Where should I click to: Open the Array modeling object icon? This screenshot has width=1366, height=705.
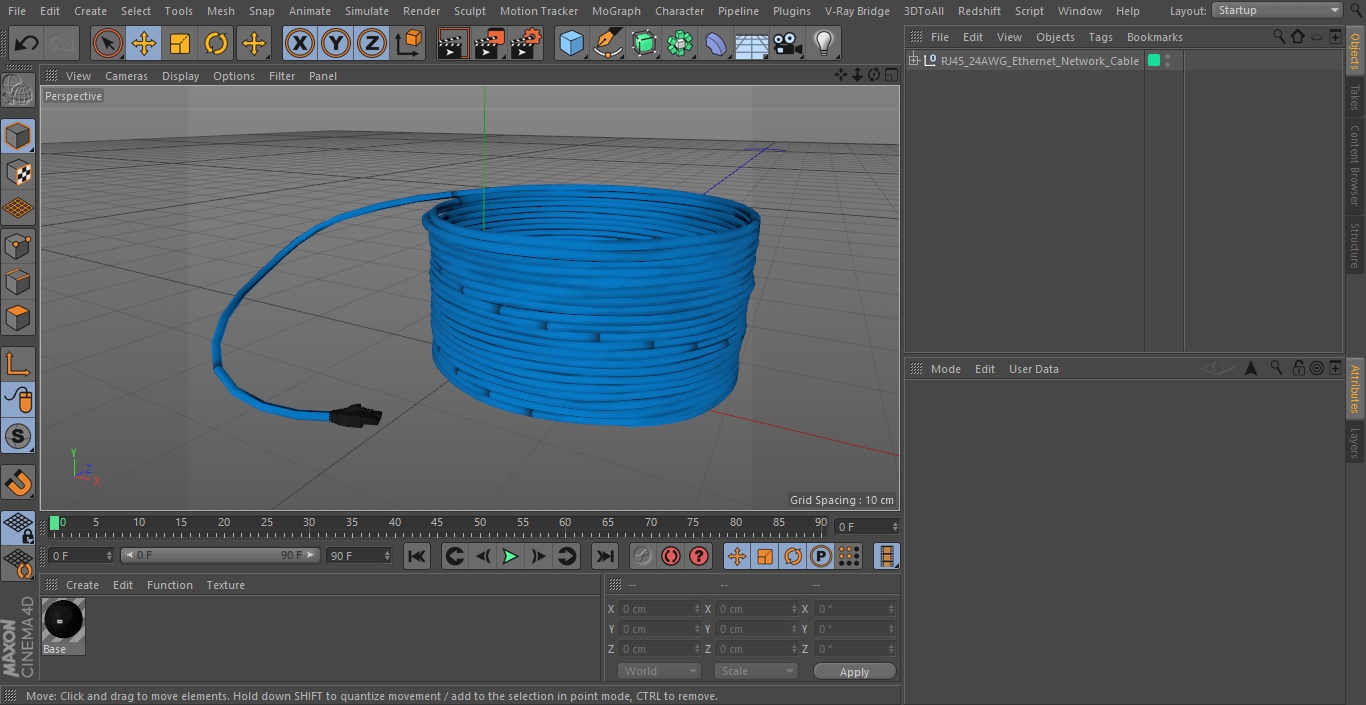pos(680,43)
